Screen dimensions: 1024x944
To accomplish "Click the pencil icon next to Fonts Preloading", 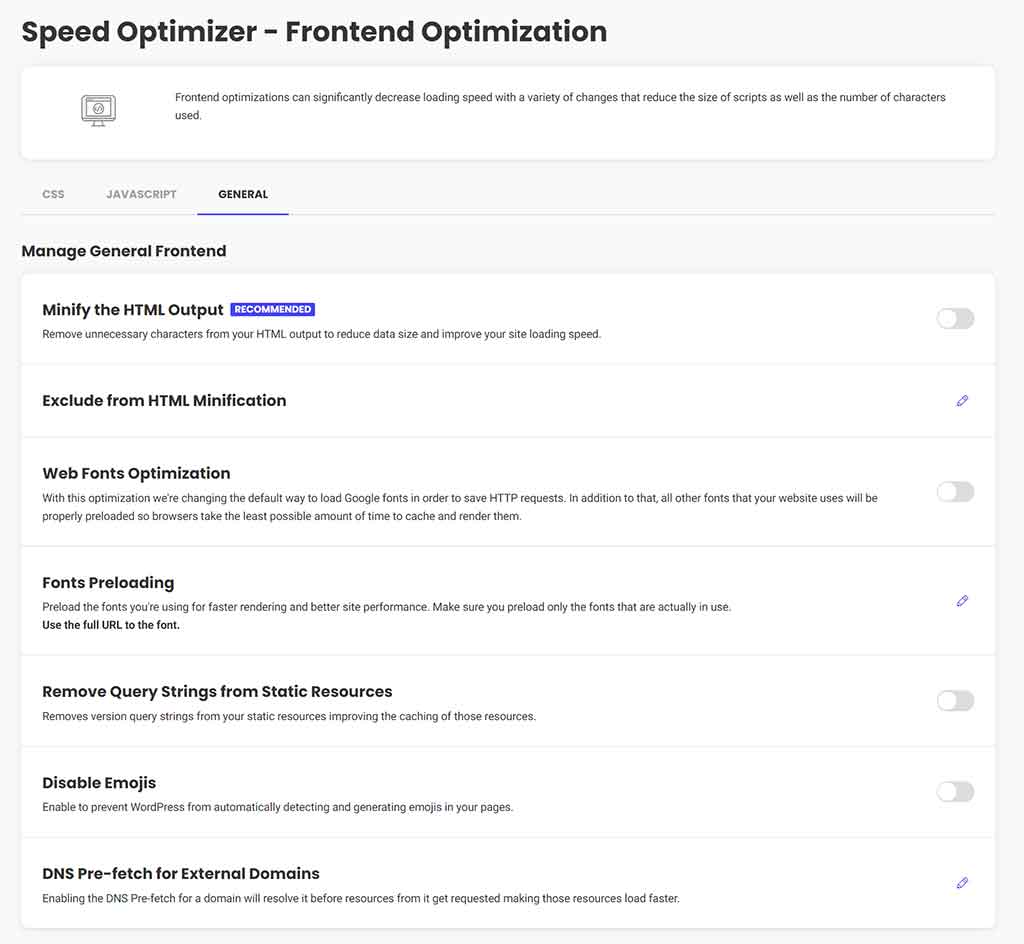I will click(x=962, y=601).
